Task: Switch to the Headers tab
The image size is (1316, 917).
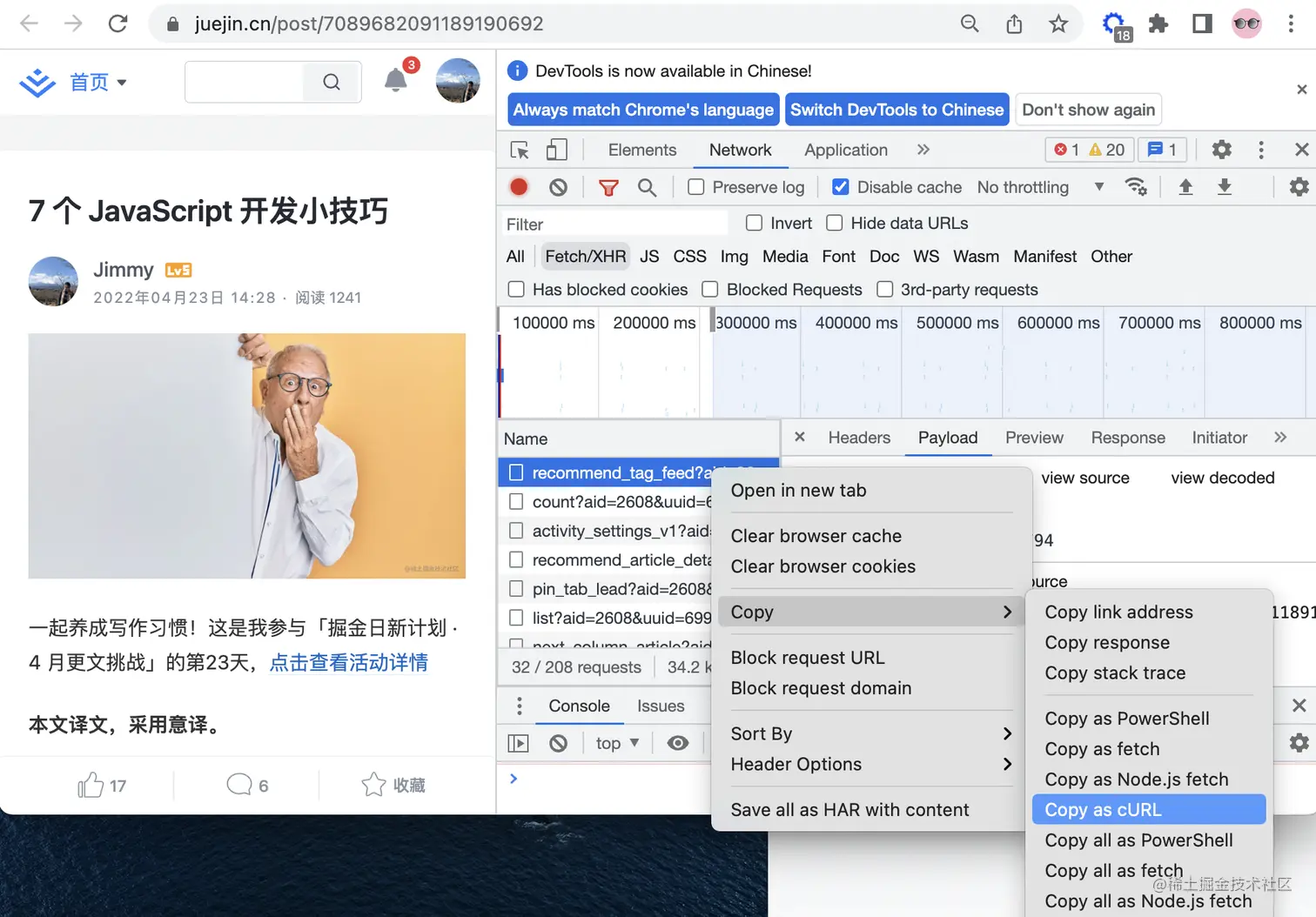Action: click(x=859, y=438)
